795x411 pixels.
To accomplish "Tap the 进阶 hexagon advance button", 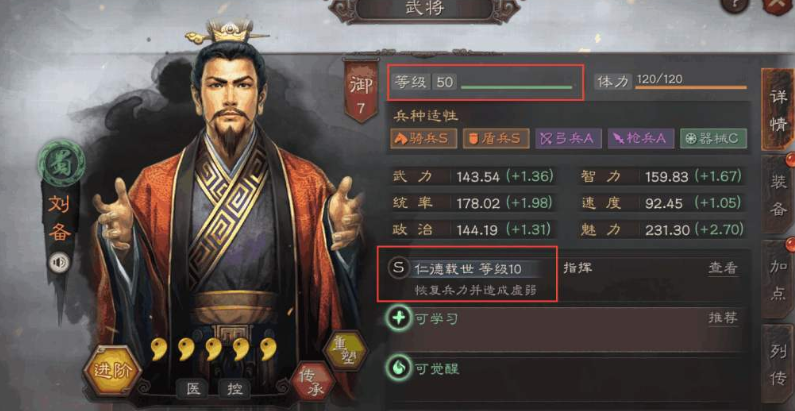I will [x=112, y=370].
